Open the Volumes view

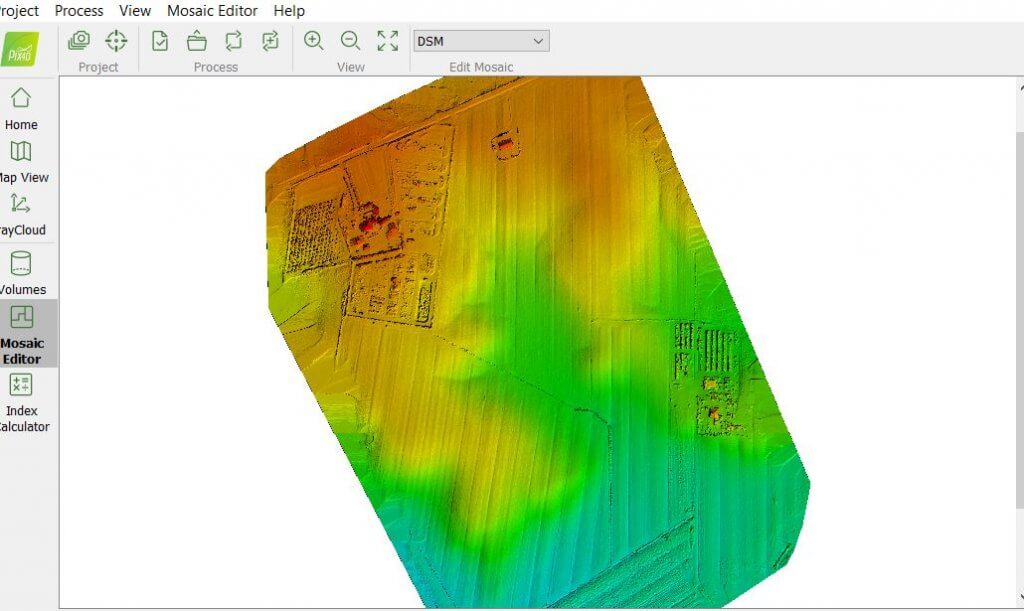click(21, 273)
